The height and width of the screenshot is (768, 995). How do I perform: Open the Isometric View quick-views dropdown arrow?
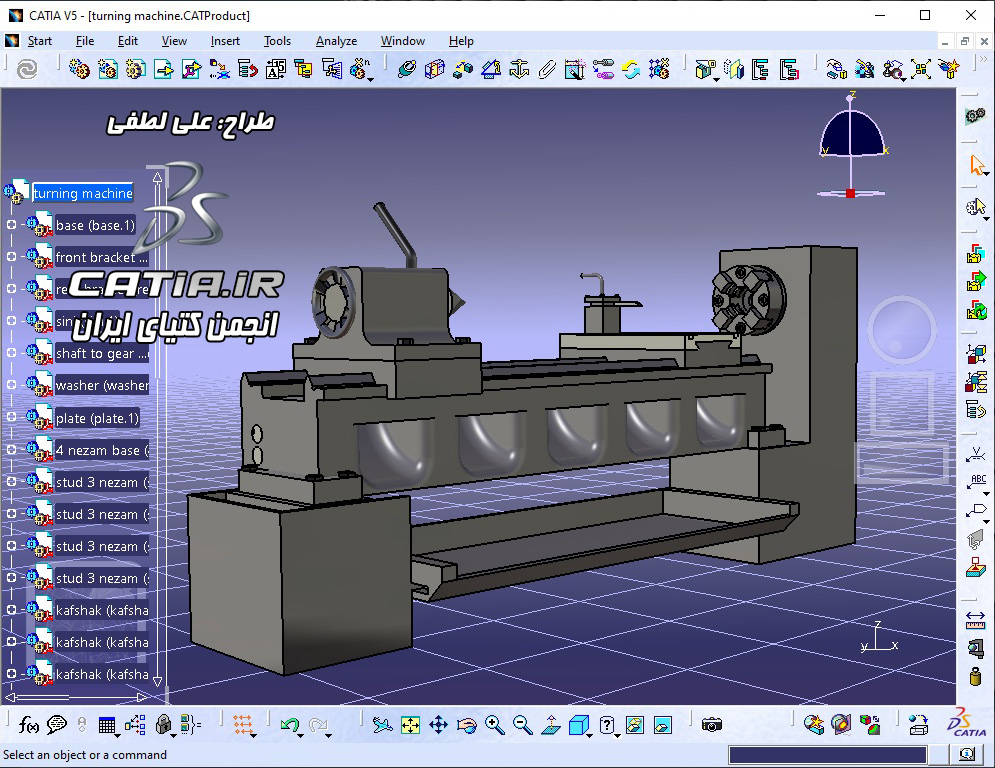[590, 735]
